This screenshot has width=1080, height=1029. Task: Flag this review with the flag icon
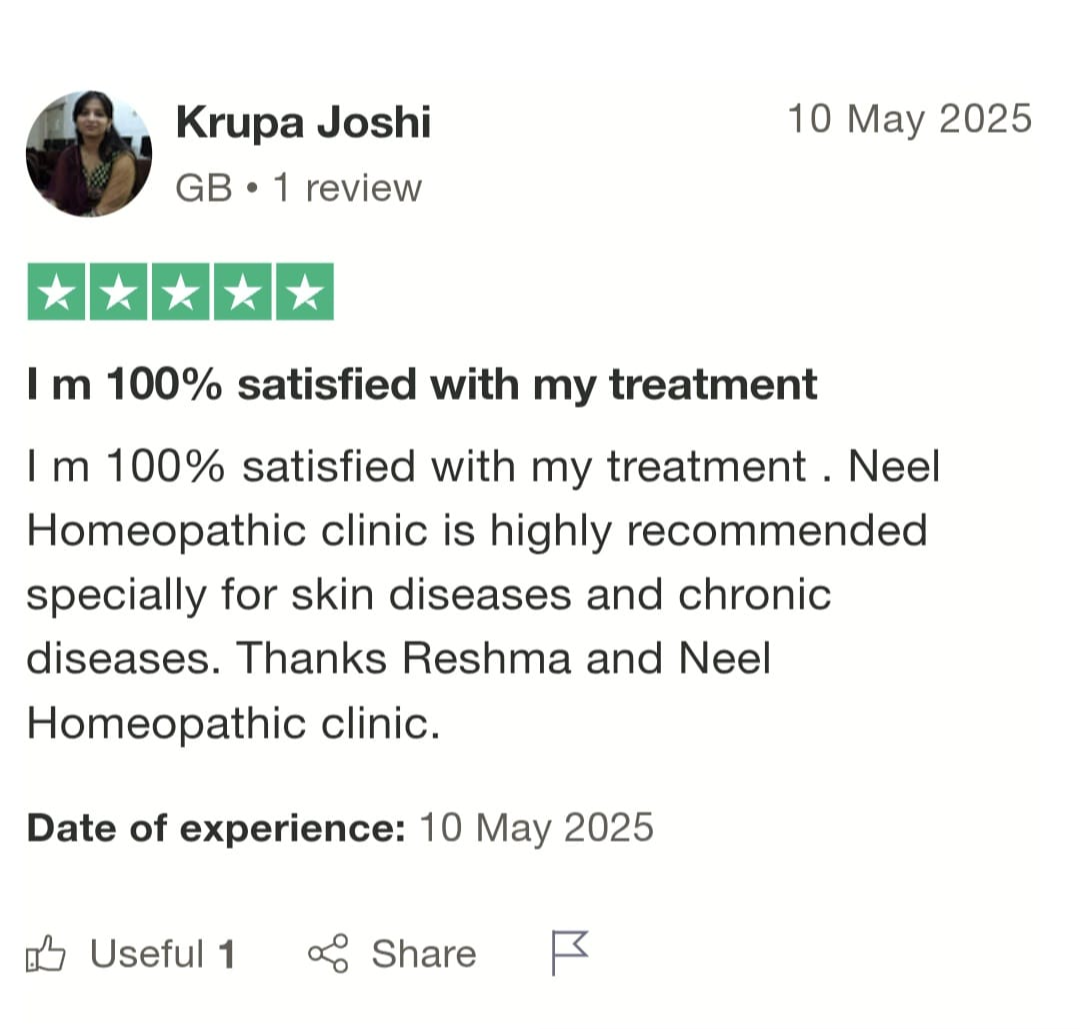point(570,952)
